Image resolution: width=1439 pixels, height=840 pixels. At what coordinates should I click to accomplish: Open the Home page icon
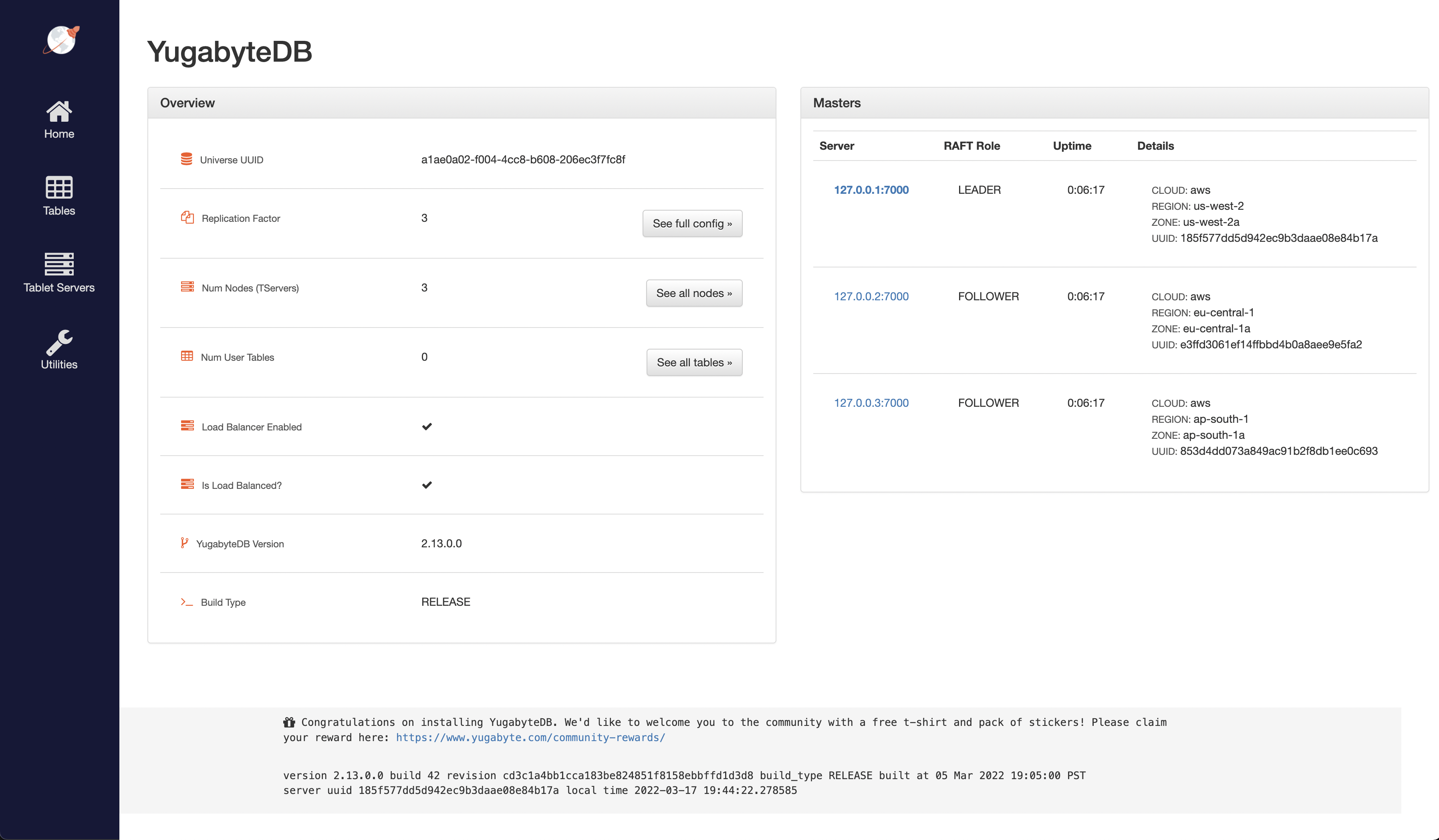point(59,111)
